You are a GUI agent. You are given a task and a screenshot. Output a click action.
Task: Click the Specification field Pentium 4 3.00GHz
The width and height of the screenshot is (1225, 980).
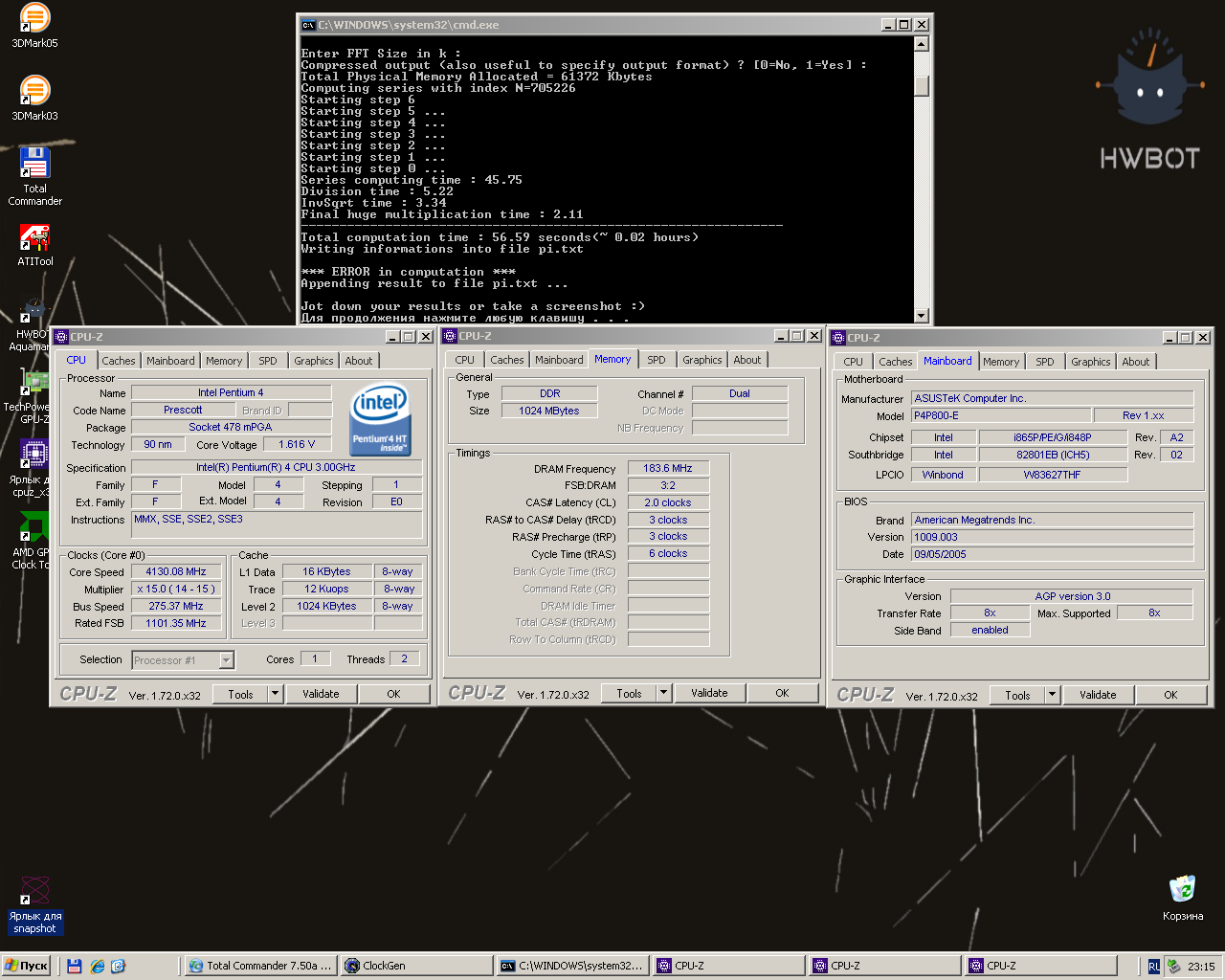pos(276,467)
